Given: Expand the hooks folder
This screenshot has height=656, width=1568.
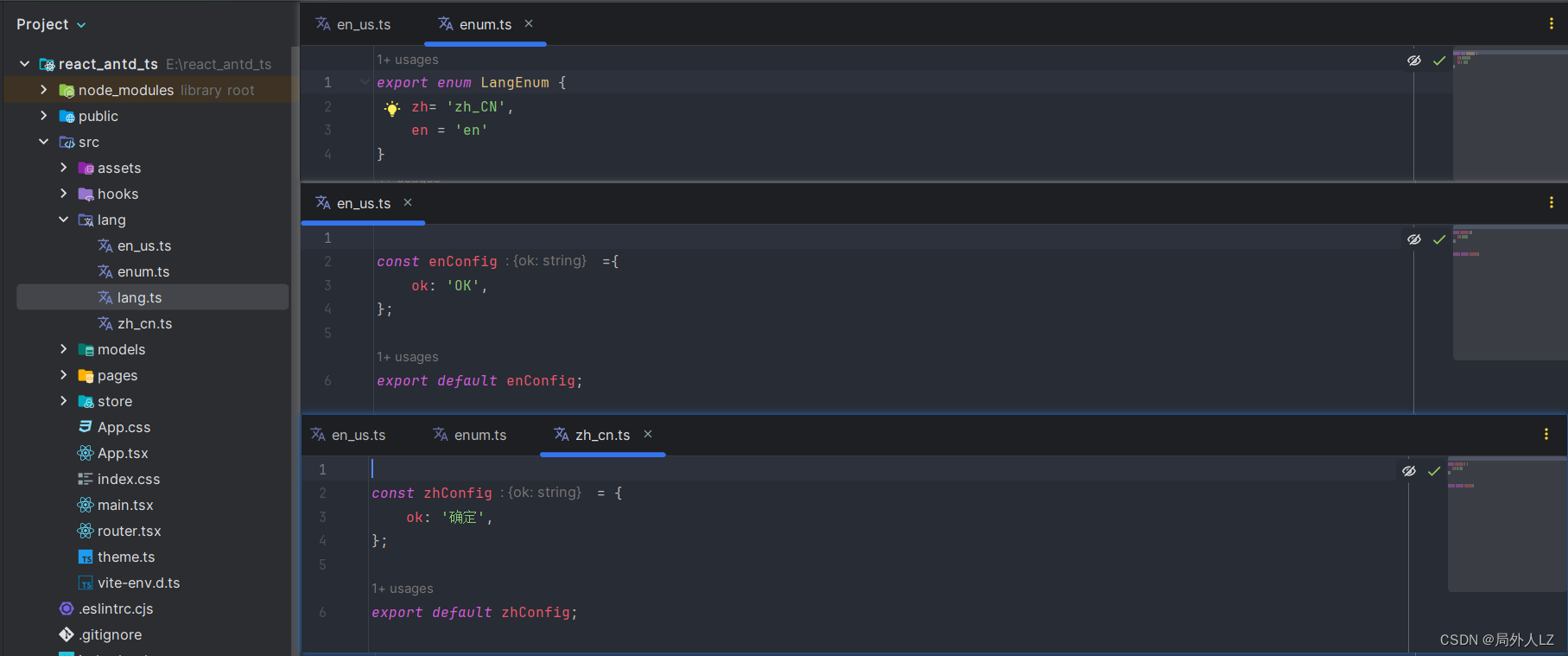Looking at the screenshot, I should click(63, 194).
